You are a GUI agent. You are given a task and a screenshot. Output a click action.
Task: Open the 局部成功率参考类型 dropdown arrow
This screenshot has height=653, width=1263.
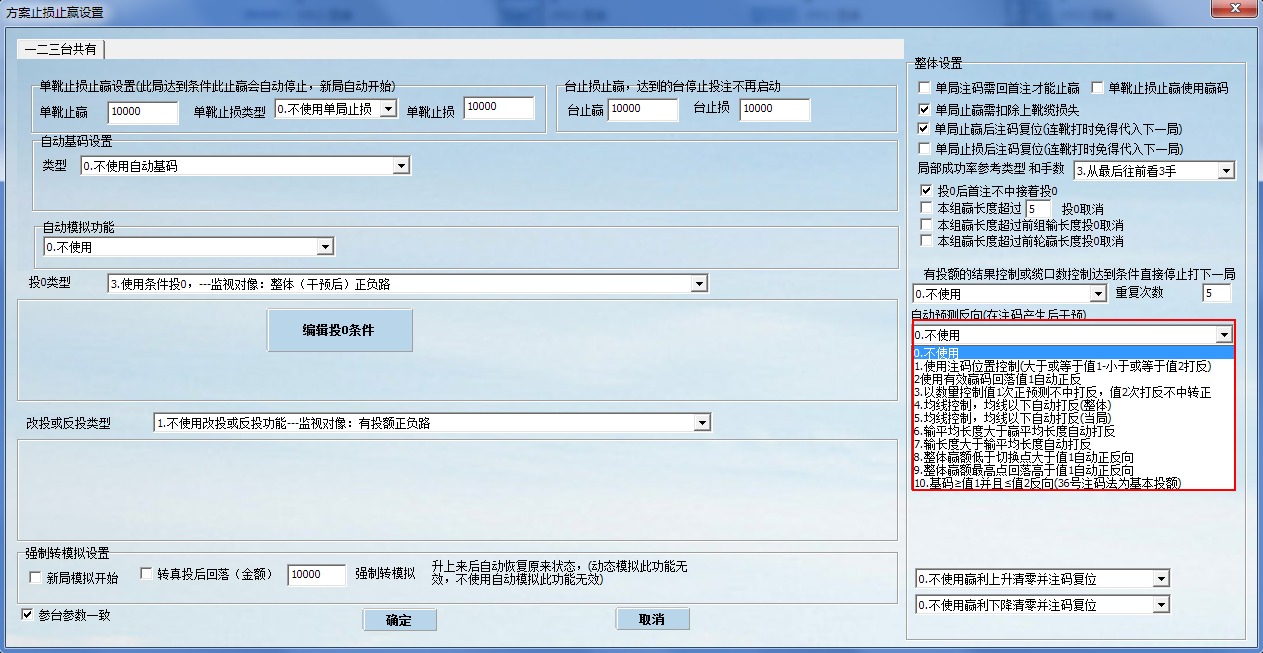tap(1226, 171)
